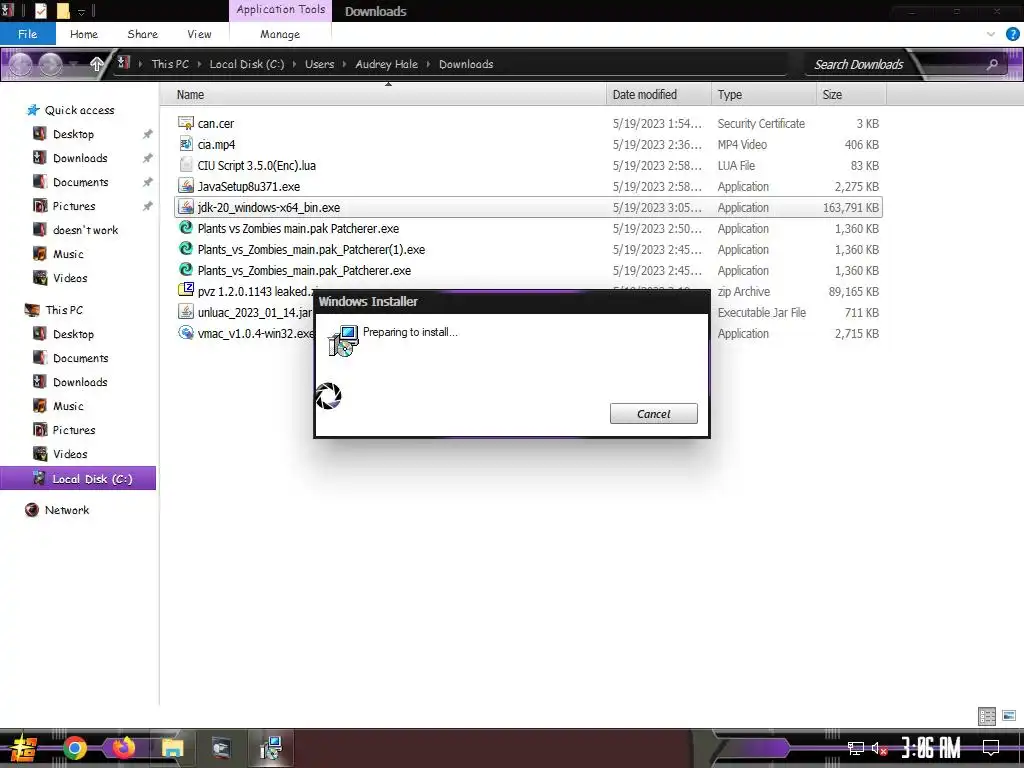Click the vmac_v1.0.4-win32.exe icon
Image resolution: width=1024 pixels, height=768 pixels.
(x=186, y=332)
